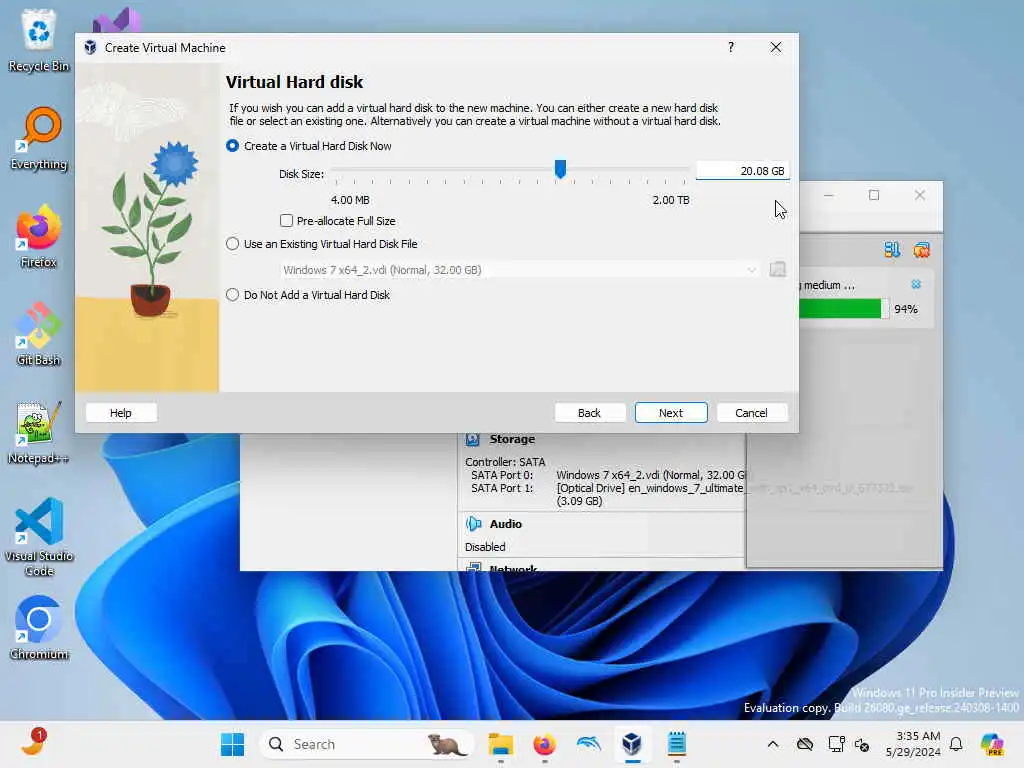Open File Explorer from the taskbar
The height and width of the screenshot is (768, 1024).
(x=501, y=744)
